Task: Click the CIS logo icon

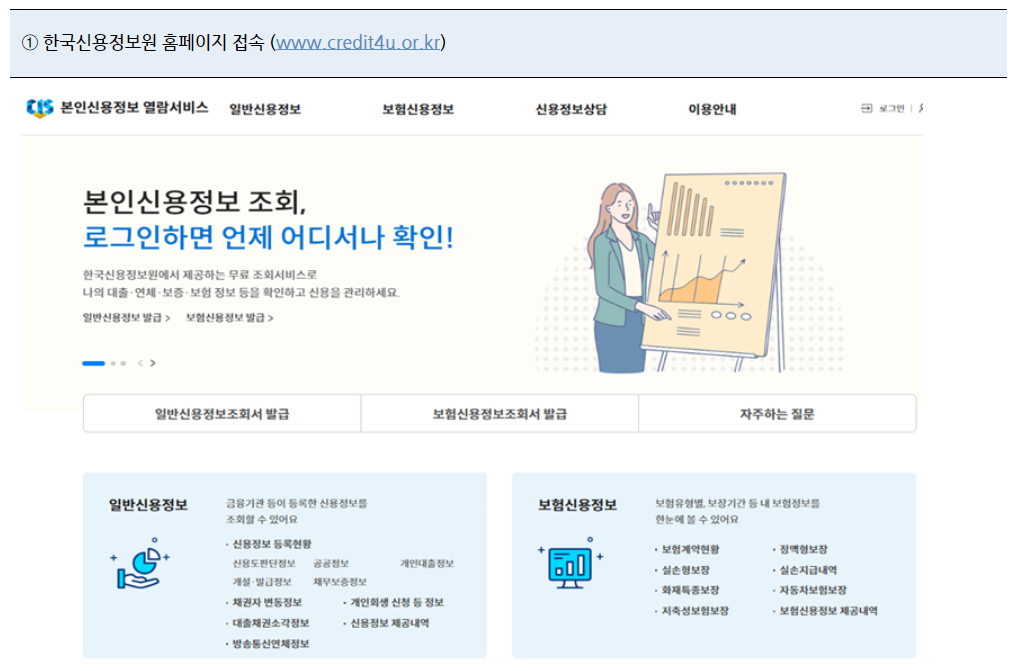Action: (40, 108)
